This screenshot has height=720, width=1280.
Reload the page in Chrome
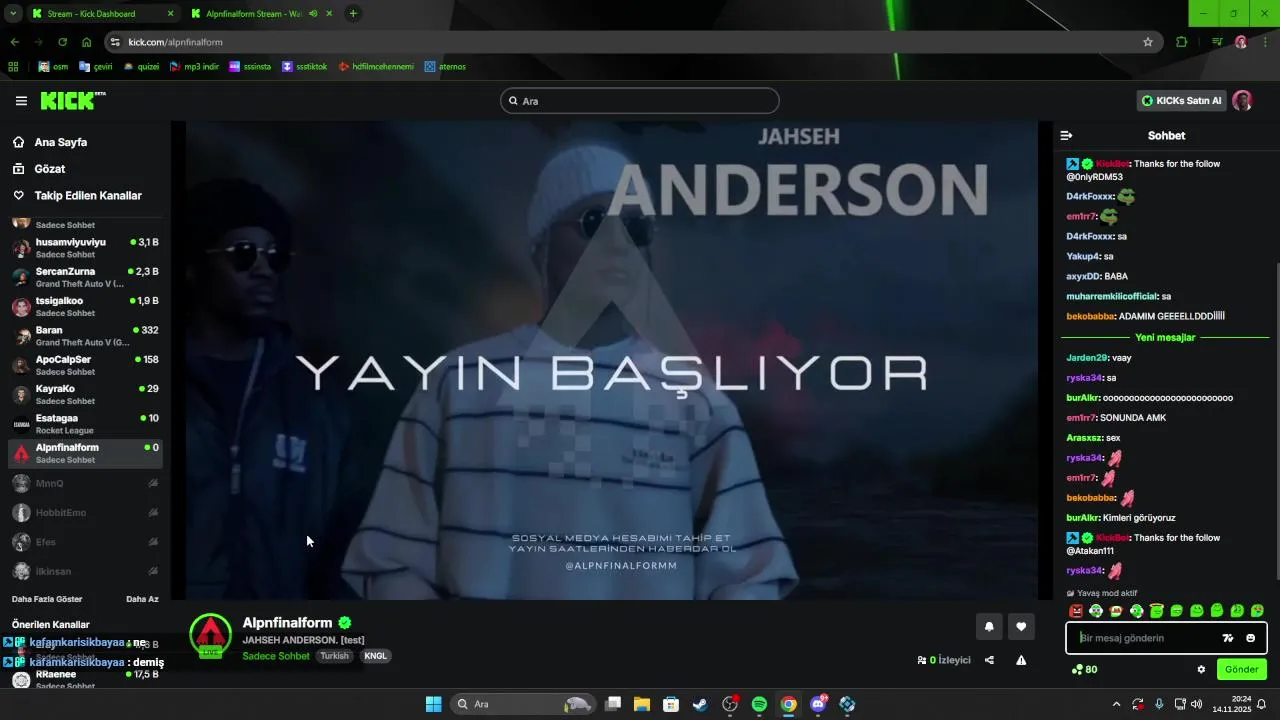(62, 42)
